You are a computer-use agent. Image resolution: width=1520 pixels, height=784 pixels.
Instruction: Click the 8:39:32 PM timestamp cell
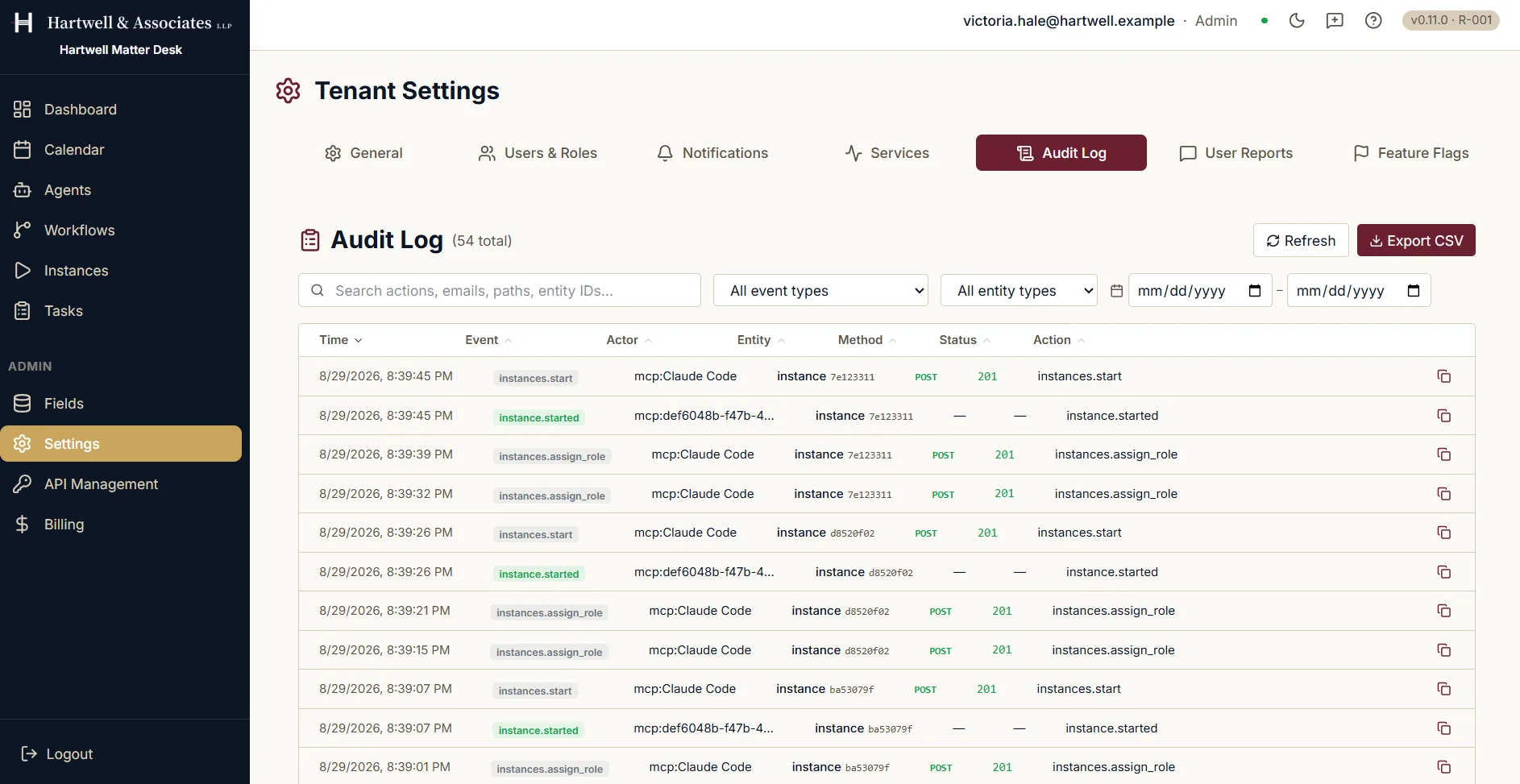[x=386, y=494]
